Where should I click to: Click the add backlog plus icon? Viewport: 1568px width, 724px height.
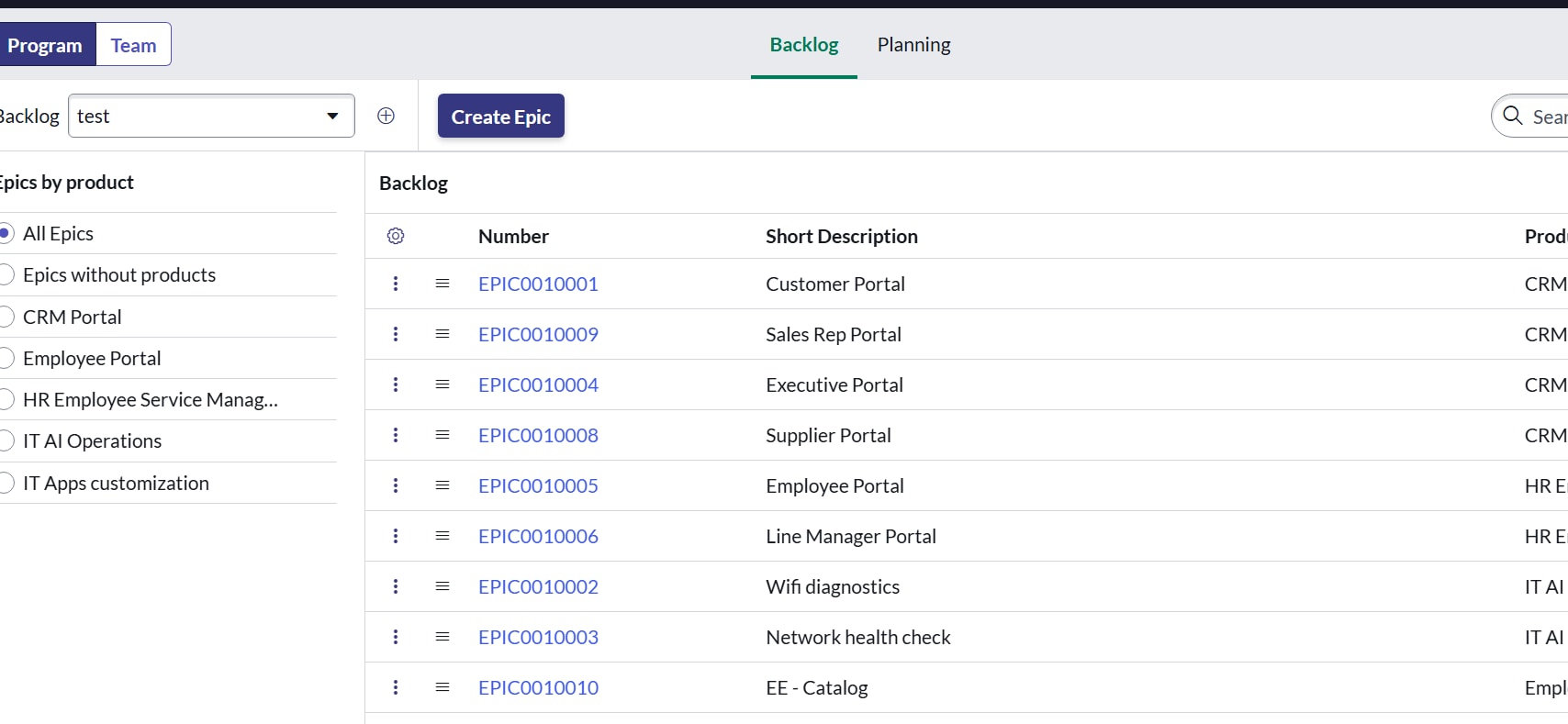pyautogui.click(x=386, y=116)
